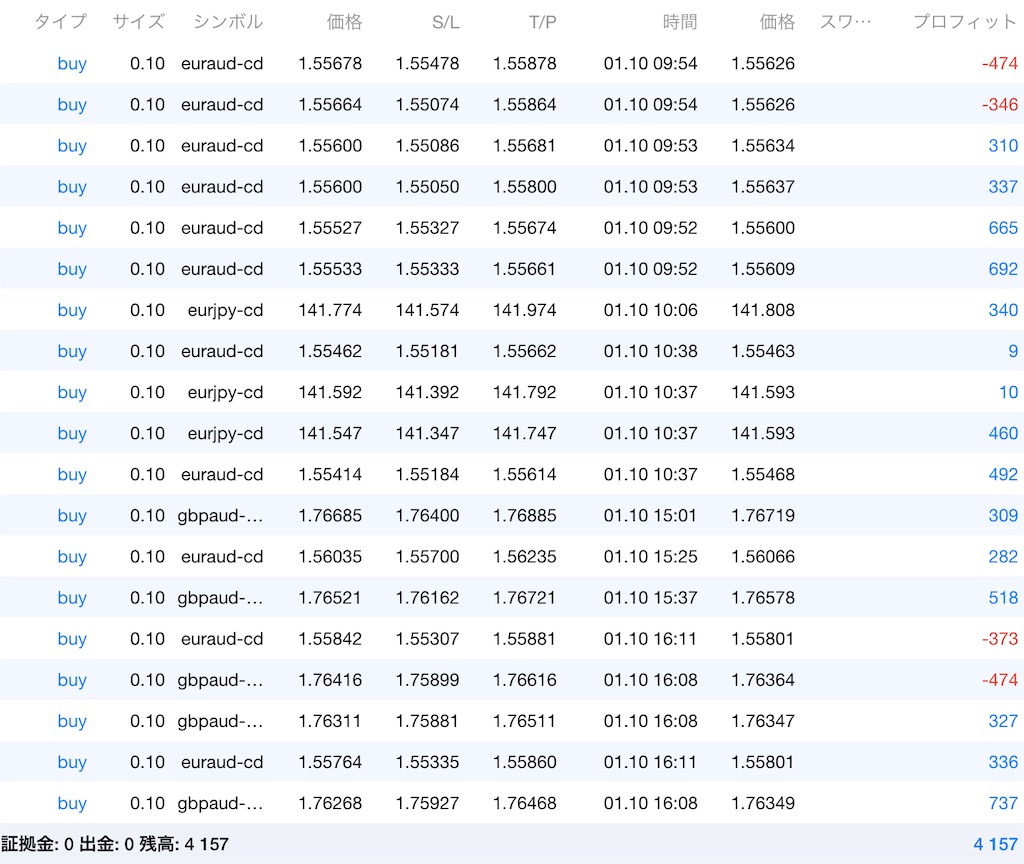Click profit value 337
The image size is (1024, 864).
1002,187
